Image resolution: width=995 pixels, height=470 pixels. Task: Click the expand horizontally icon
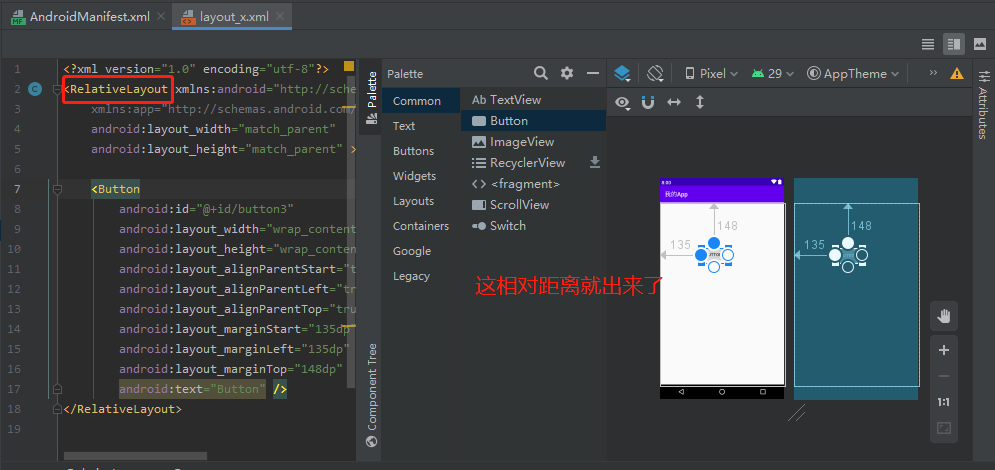click(x=674, y=102)
